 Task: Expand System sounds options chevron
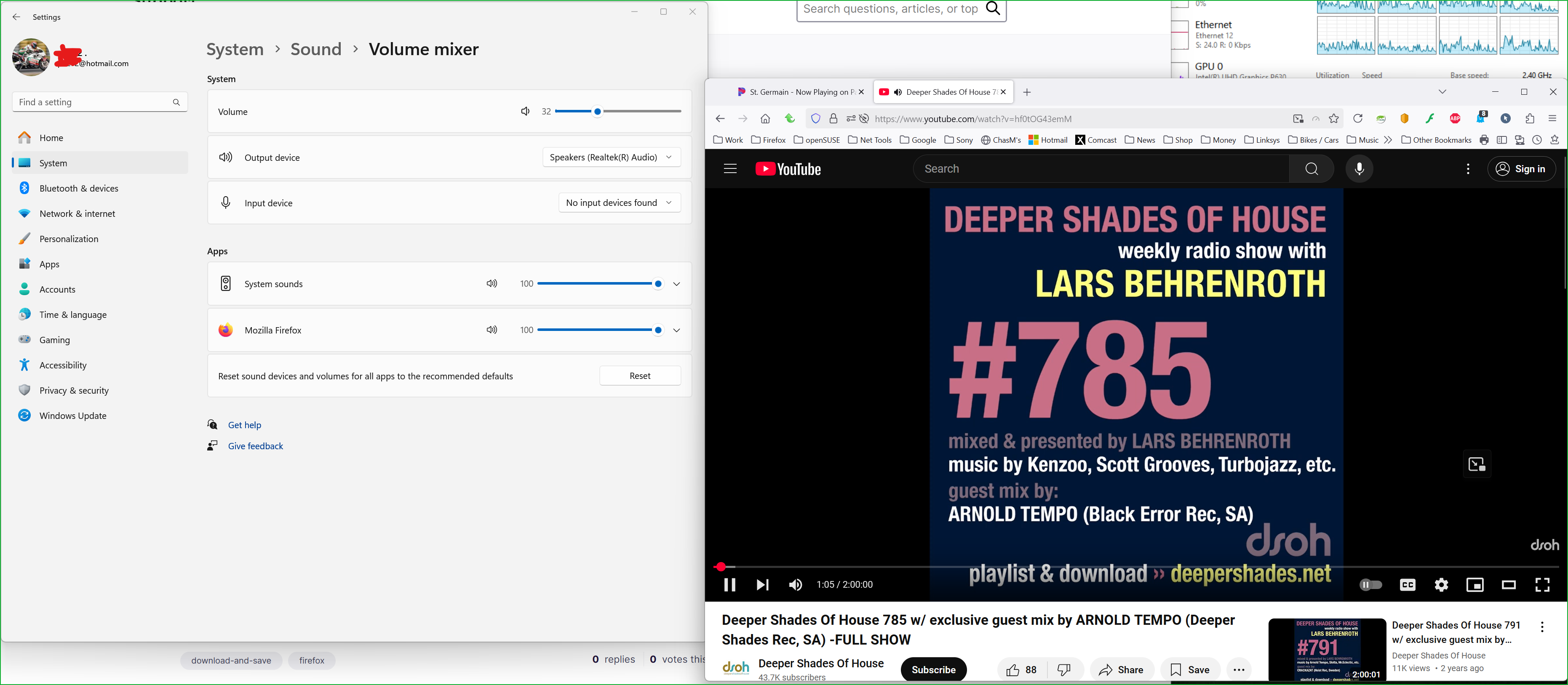tap(676, 283)
